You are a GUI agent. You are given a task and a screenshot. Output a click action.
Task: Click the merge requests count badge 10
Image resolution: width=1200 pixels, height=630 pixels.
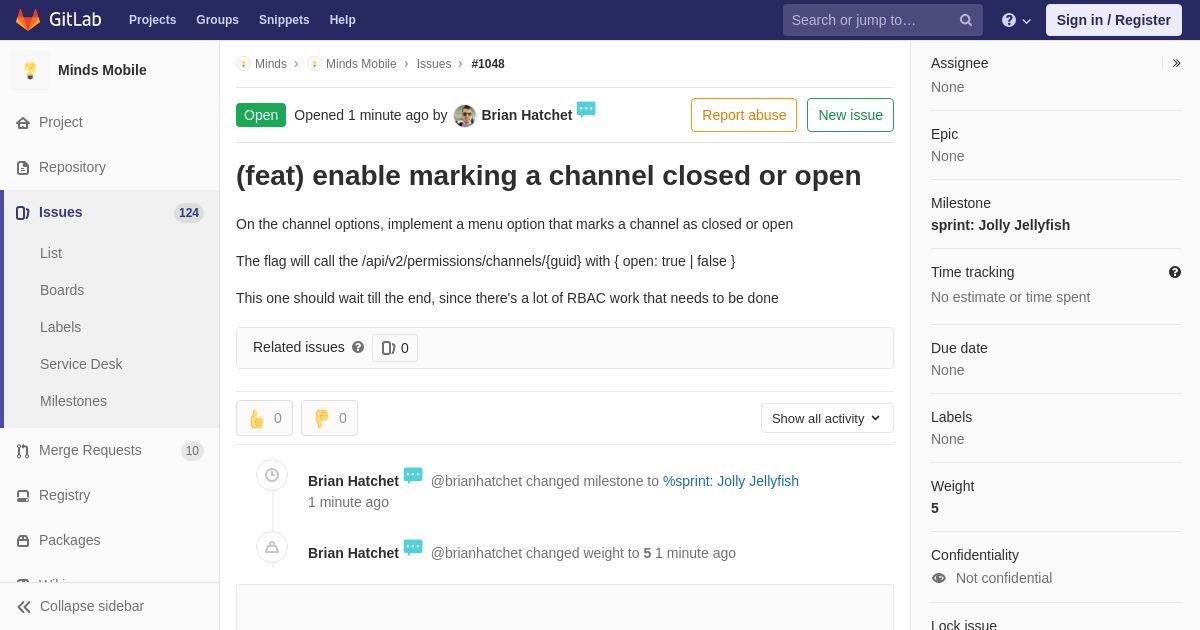[x=192, y=451]
